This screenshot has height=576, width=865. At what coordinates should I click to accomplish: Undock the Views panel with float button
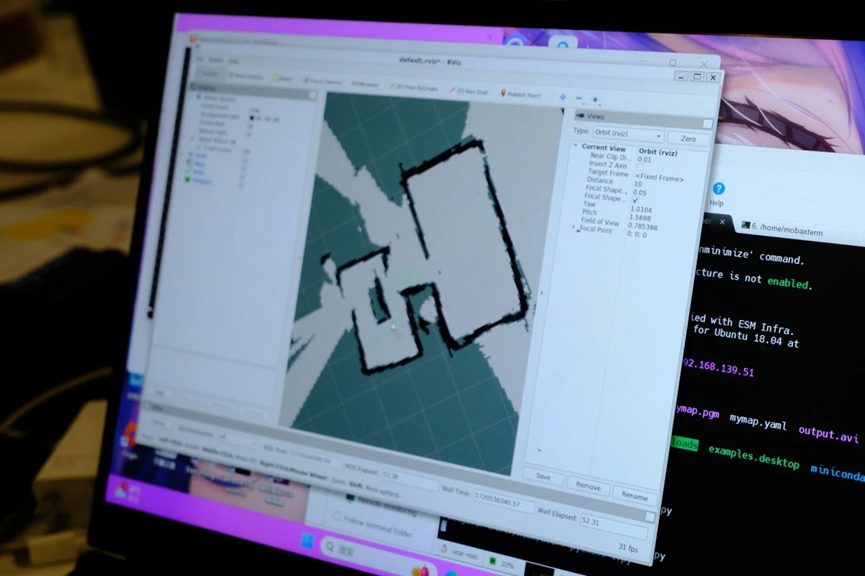point(707,124)
